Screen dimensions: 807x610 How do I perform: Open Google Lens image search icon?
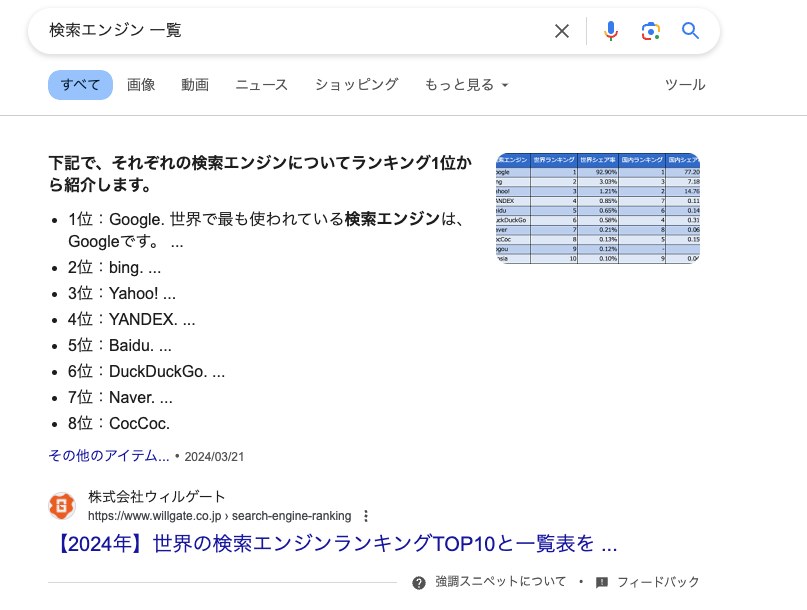651,31
